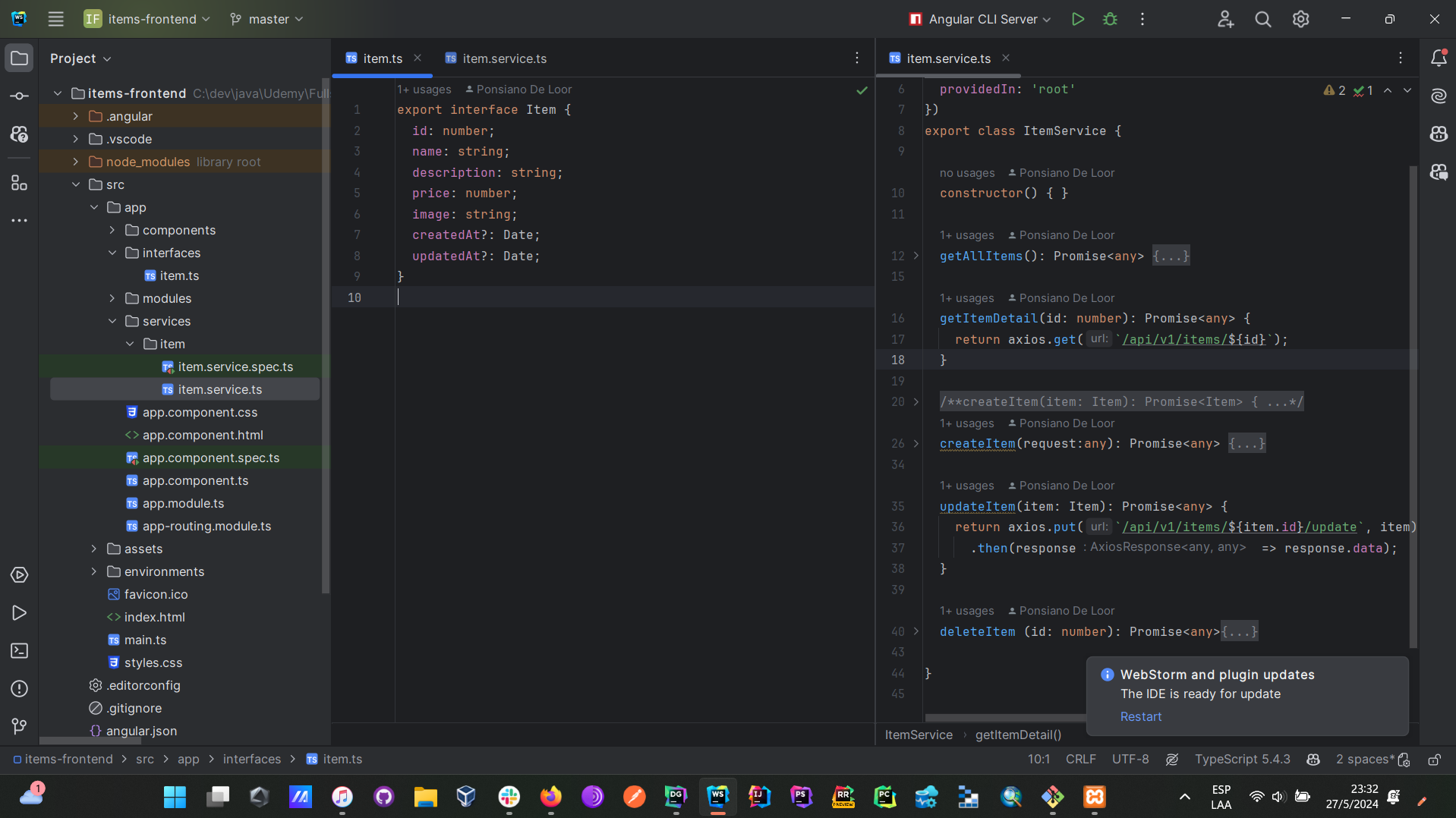Toggle the Project tool window button
The image size is (1456, 818).
coord(20,58)
